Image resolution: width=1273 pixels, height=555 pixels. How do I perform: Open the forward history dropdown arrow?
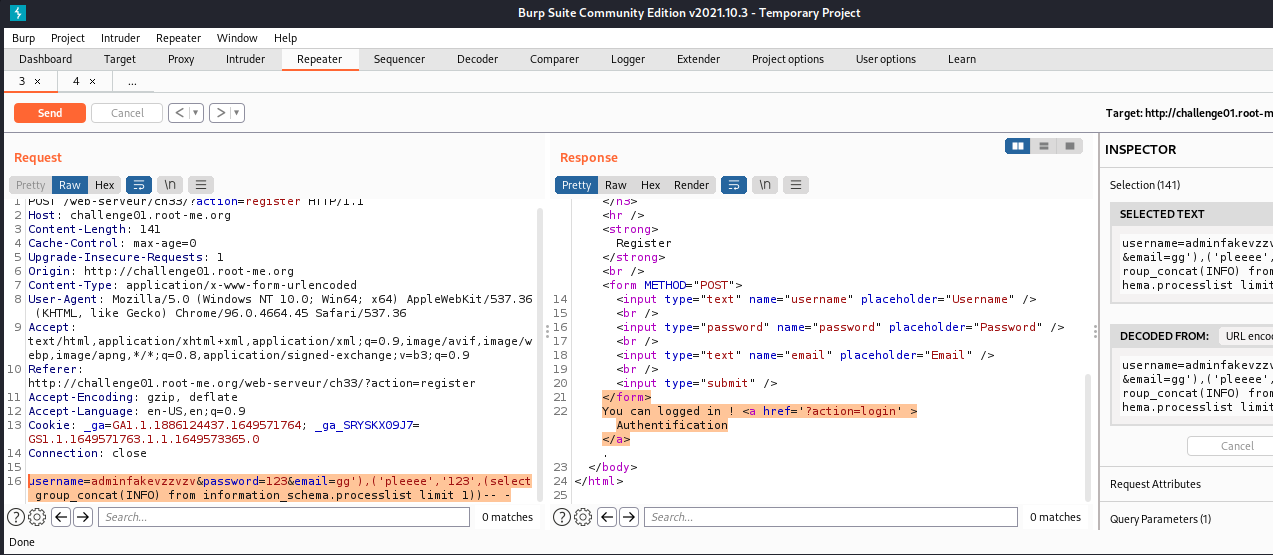point(237,113)
